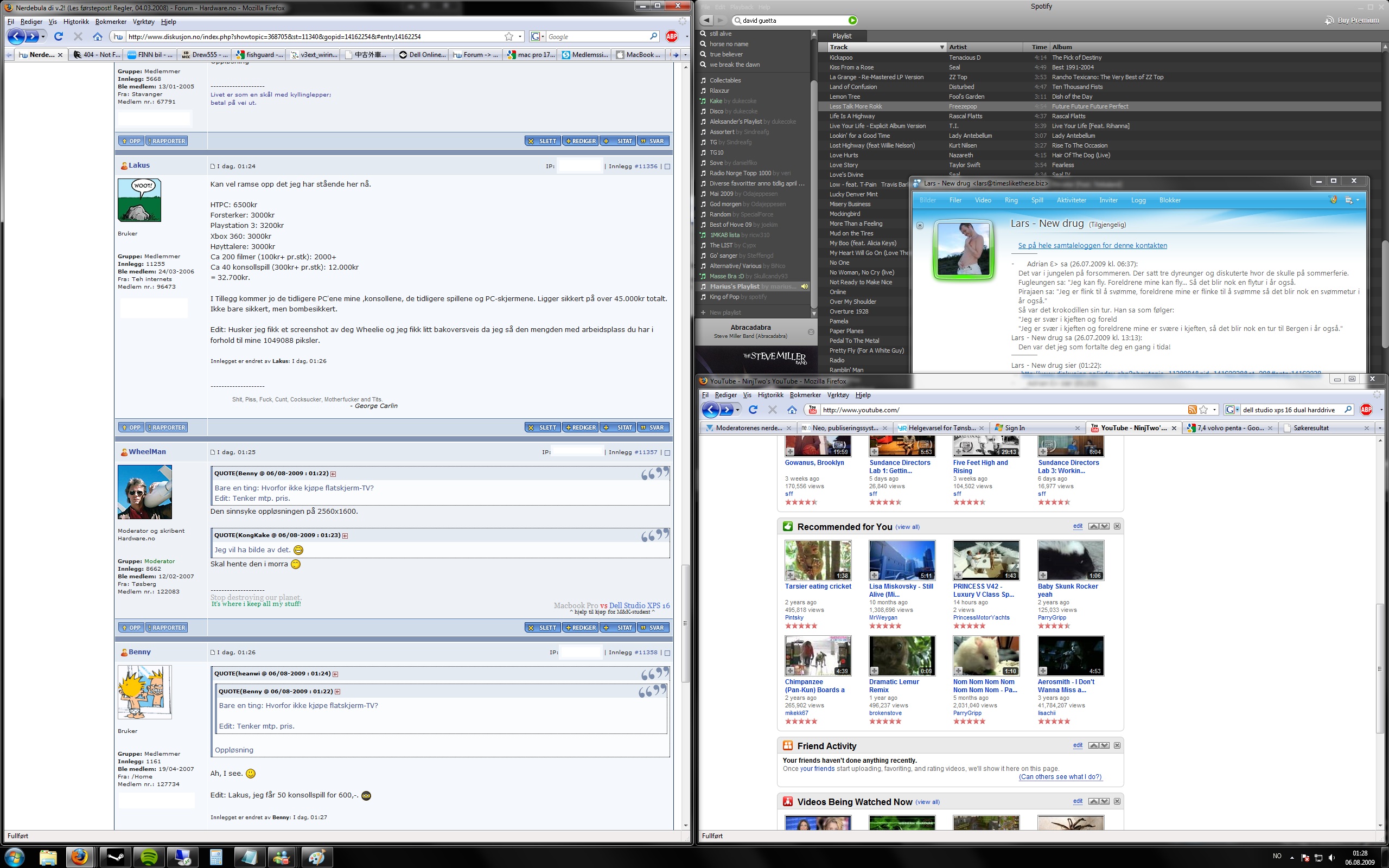Click the Google search magnifier in forum window
Screen dimensions: 1389x868
(x=653, y=37)
